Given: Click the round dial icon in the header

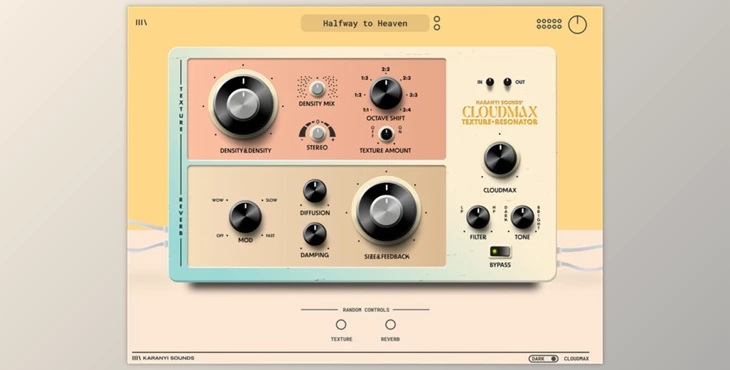Looking at the screenshot, I should tap(577, 24).
